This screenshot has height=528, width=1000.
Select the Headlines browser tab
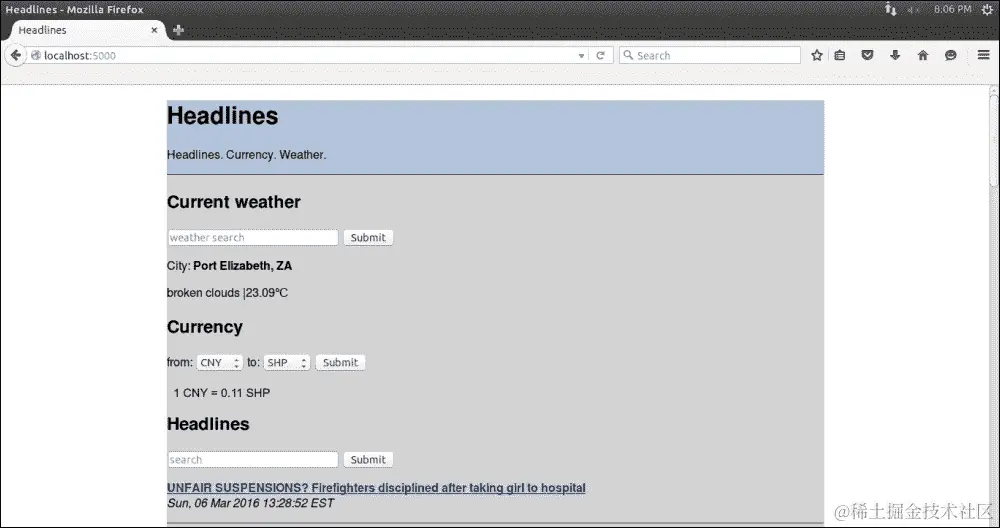[86, 30]
